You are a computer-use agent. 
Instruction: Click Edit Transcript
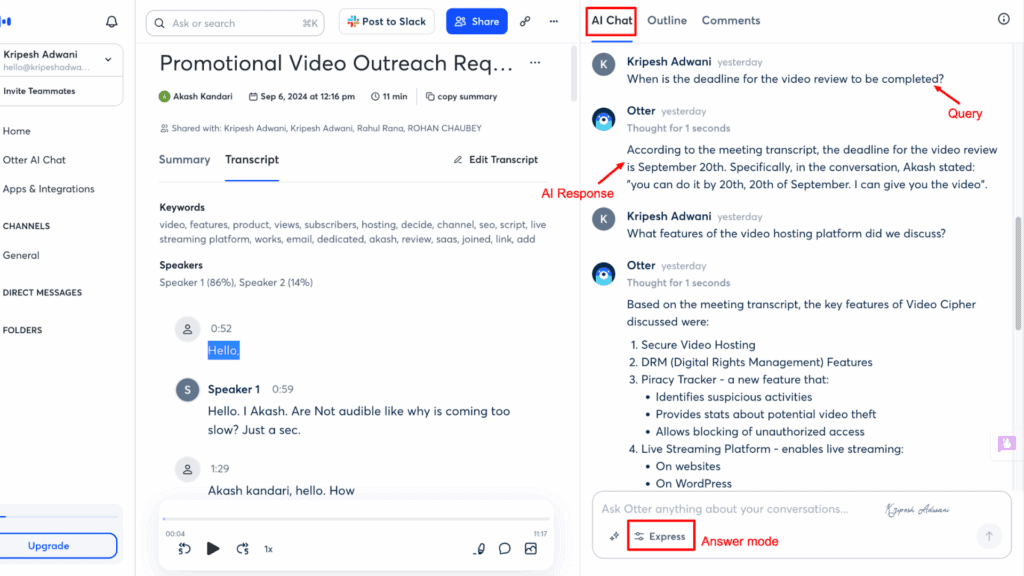tap(496, 159)
